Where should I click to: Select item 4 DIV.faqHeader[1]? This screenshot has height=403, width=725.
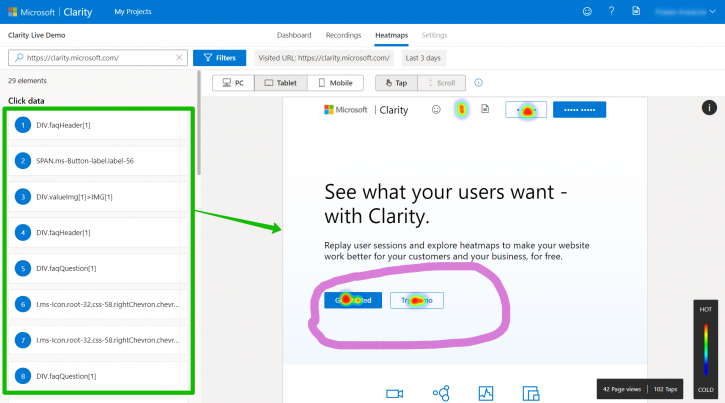tap(98, 232)
